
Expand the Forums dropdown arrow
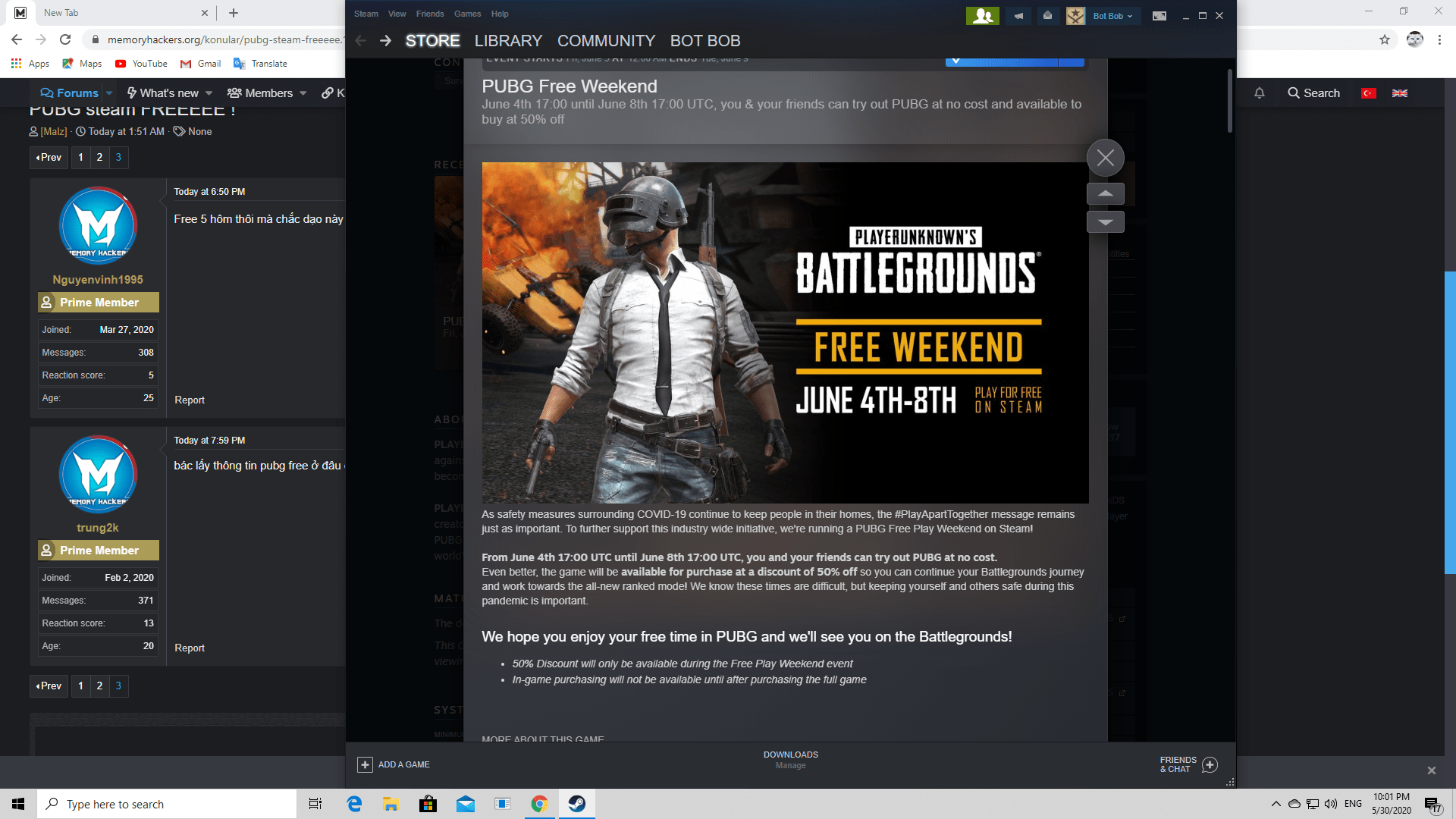(109, 93)
